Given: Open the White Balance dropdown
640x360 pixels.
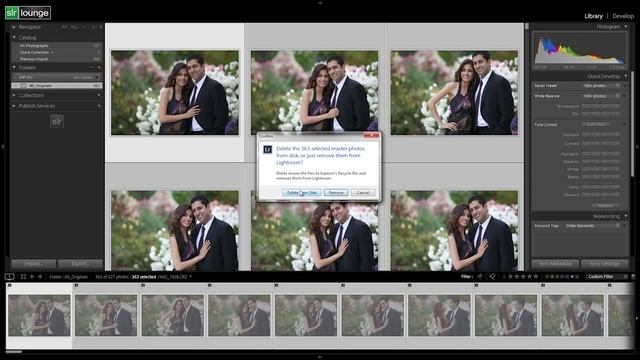Looking at the screenshot, I should 601,96.
